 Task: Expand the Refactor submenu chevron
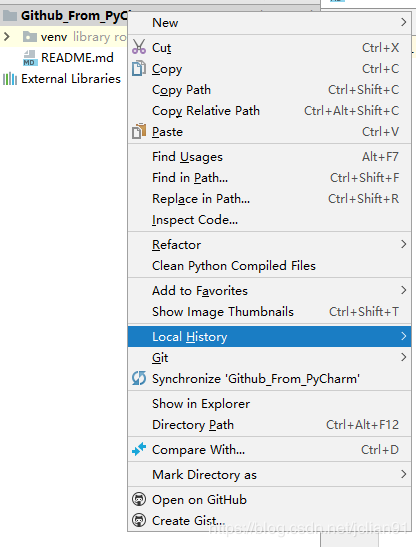click(x=403, y=244)
